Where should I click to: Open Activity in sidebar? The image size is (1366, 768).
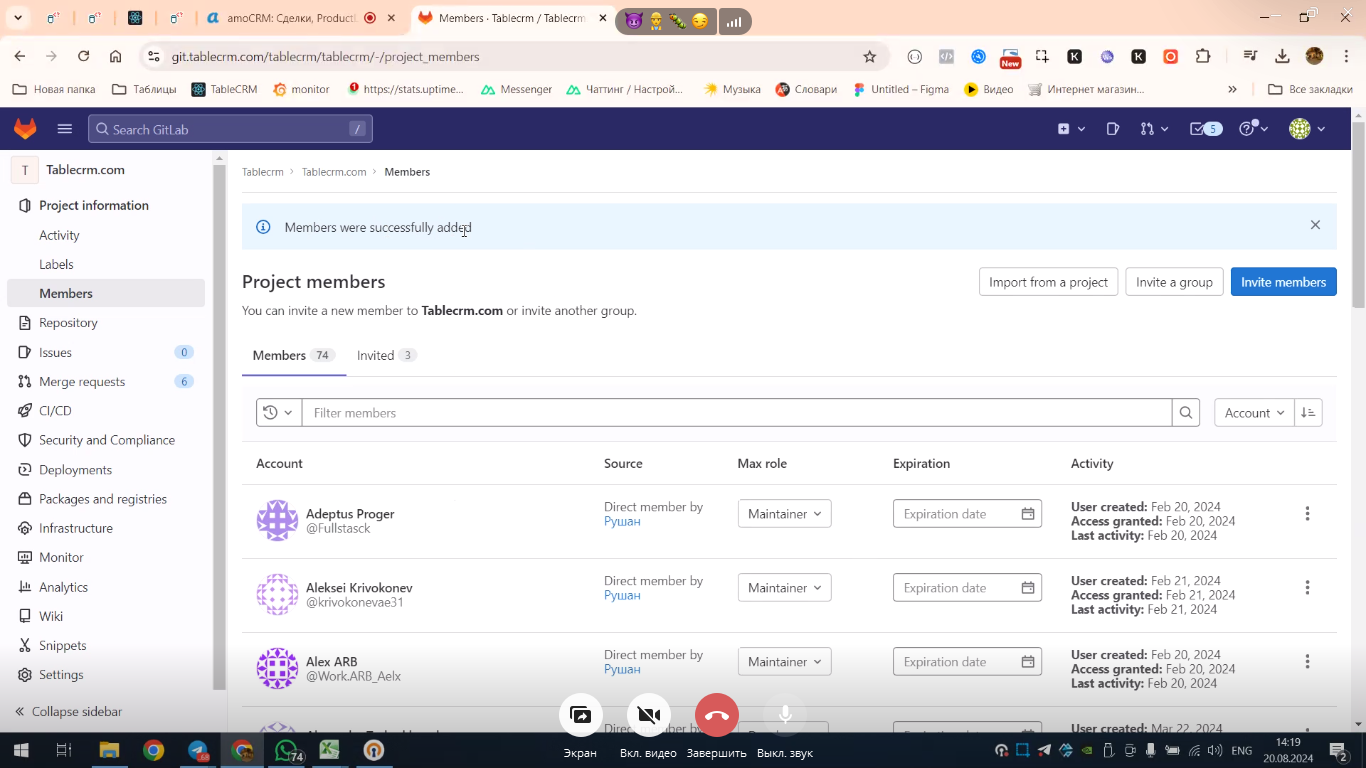[x=106, y=235]
